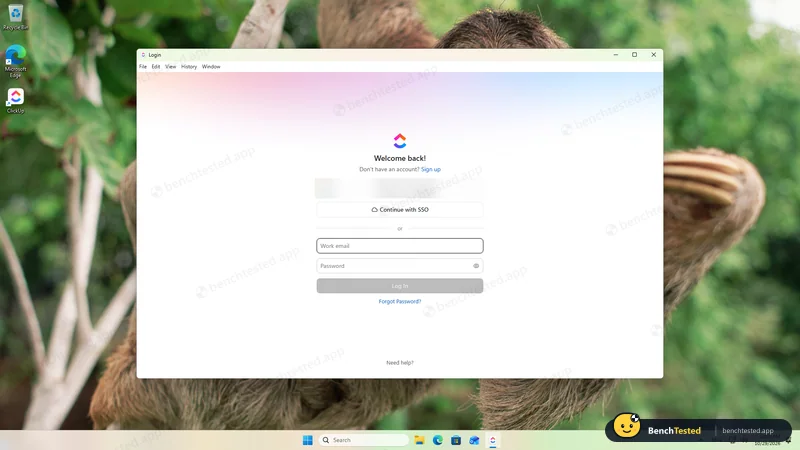
Task: Open the Edit menu
Action: point(156,67)
